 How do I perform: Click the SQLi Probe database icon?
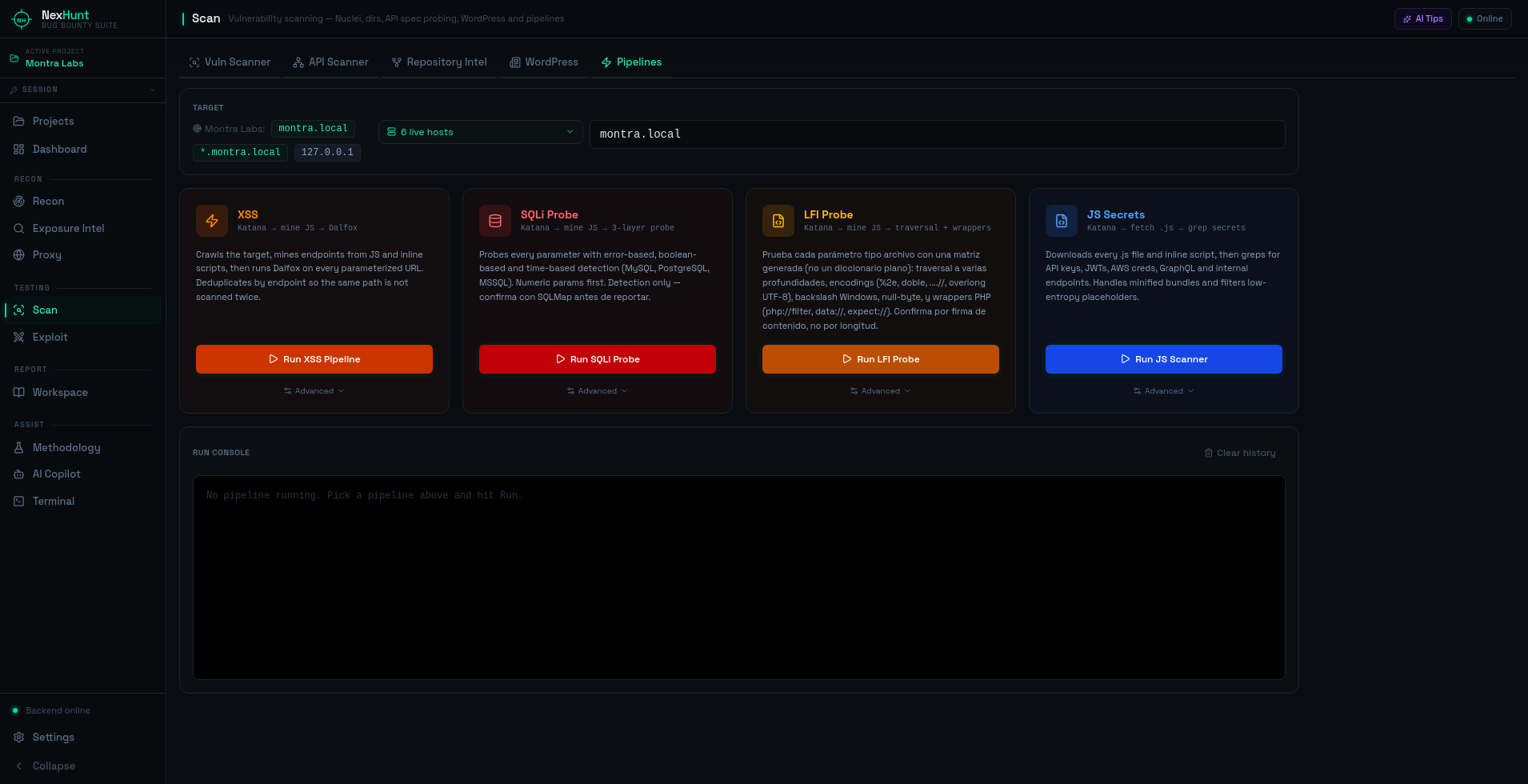coord(495,221)
